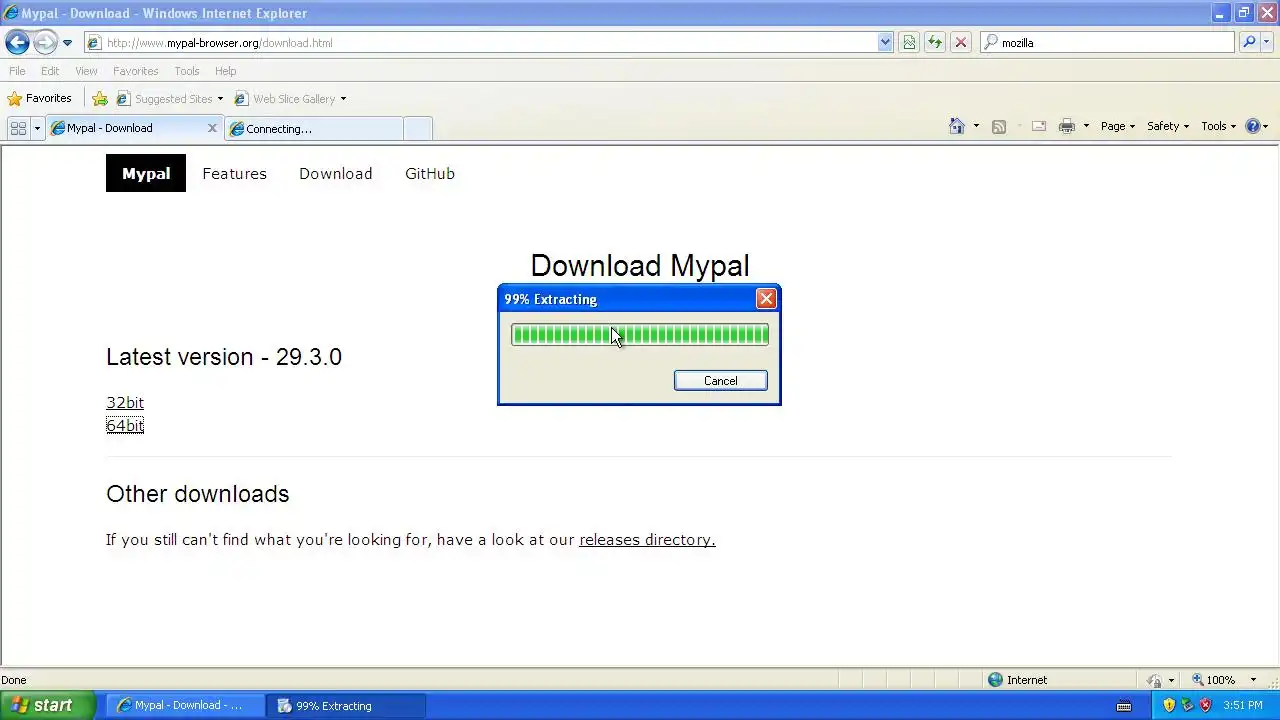Click the Print icon
Viewport: 1280px width, 720px height.
1067,126
